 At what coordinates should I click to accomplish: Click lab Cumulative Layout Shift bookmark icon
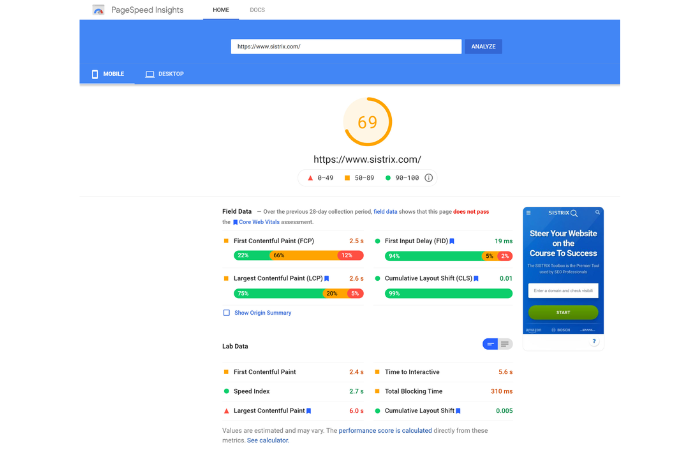[x=458, y=411]
